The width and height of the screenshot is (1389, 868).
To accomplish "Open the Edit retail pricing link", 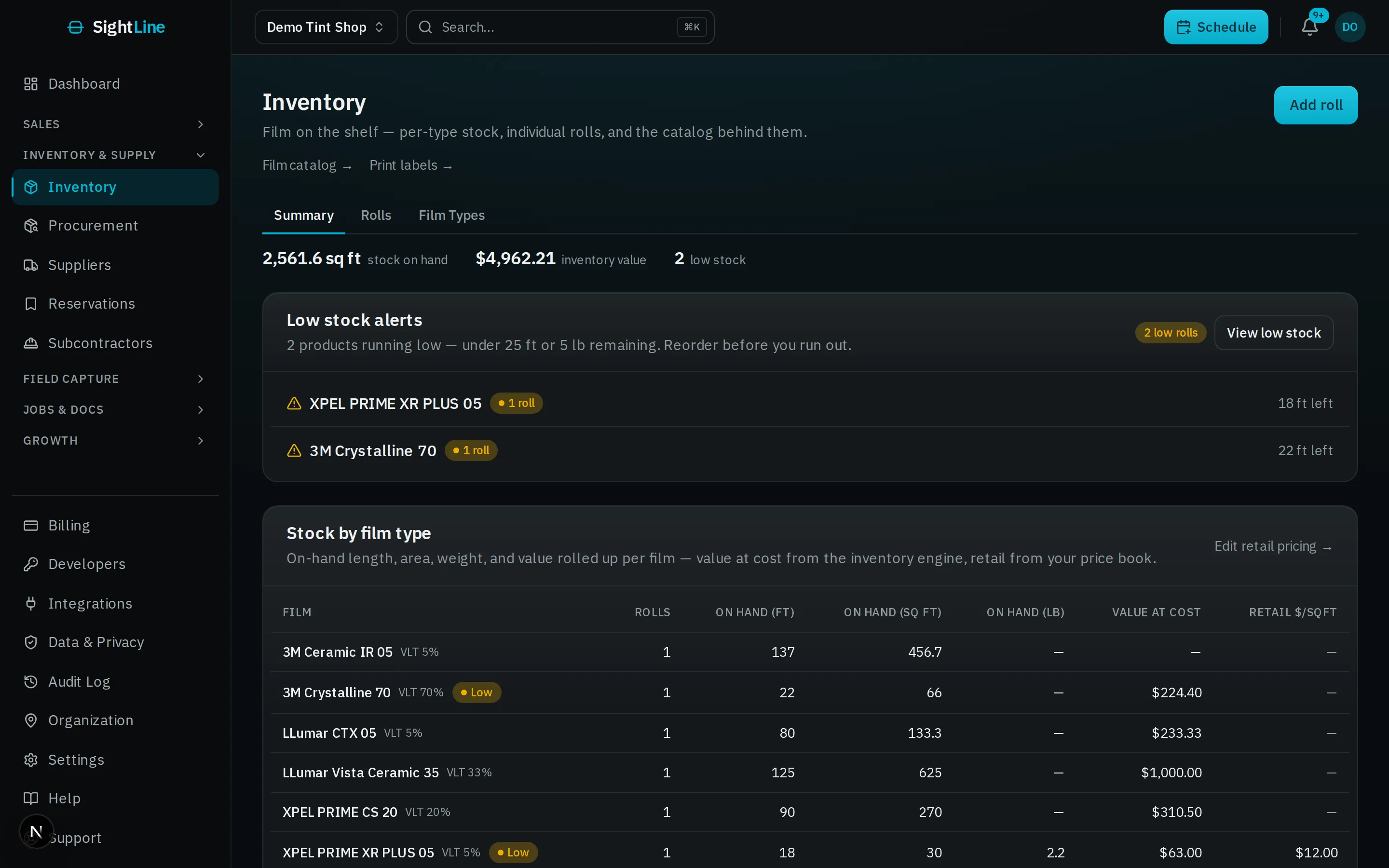I will coord(1273,546).
